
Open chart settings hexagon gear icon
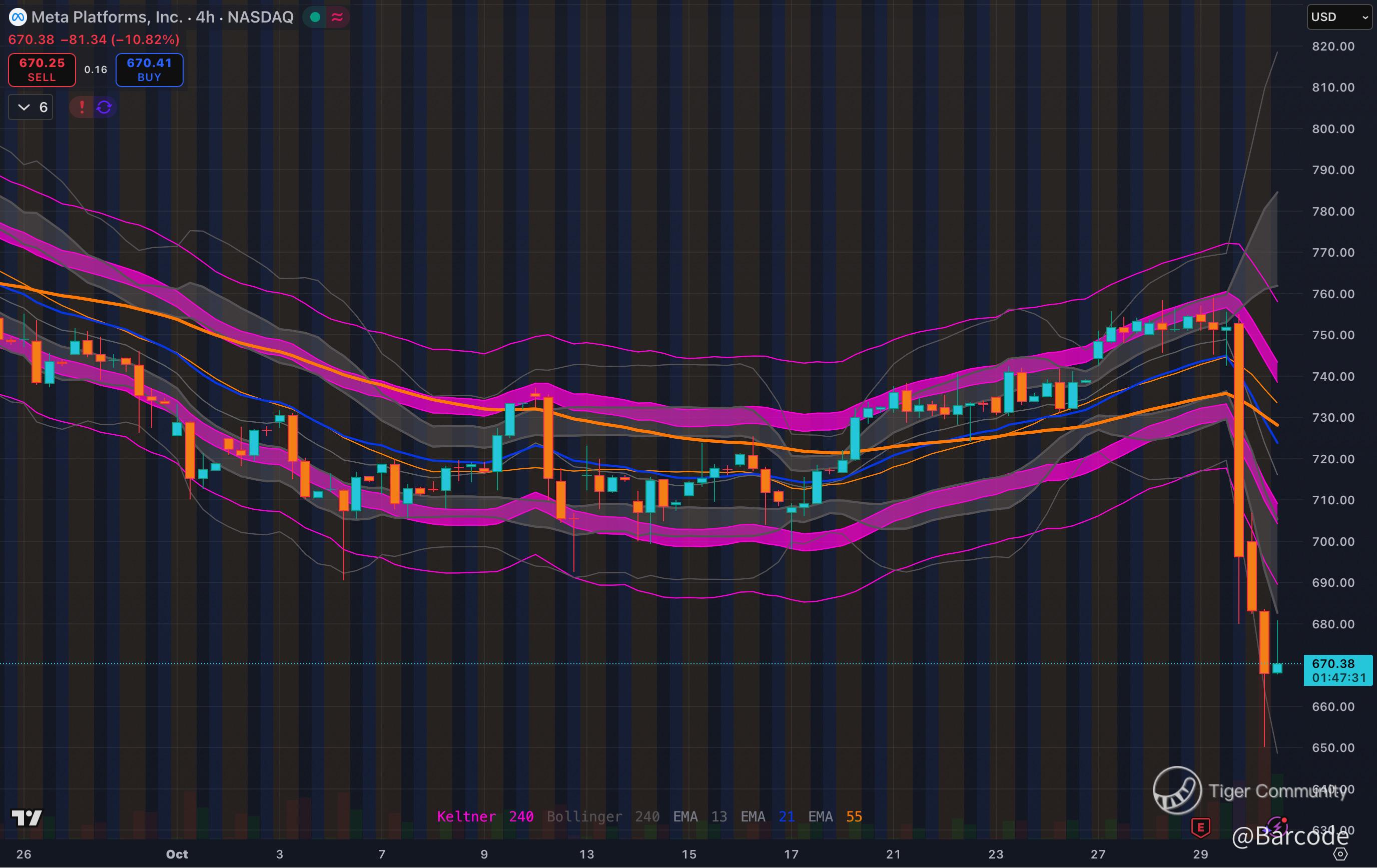coord(1340,853)
